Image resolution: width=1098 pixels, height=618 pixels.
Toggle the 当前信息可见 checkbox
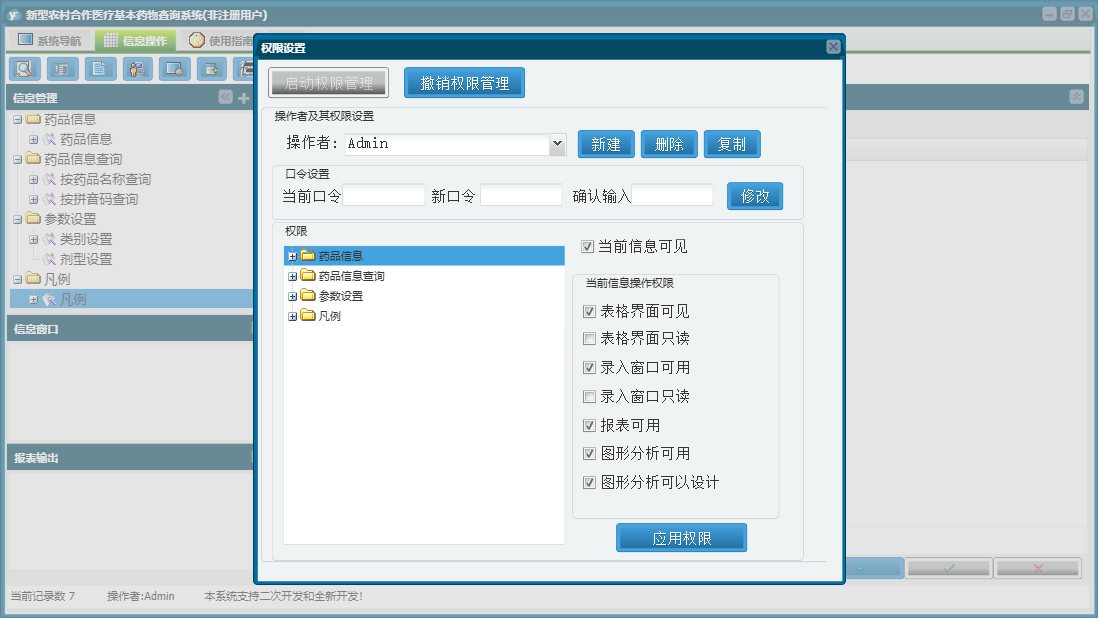[x=588, y=246]
